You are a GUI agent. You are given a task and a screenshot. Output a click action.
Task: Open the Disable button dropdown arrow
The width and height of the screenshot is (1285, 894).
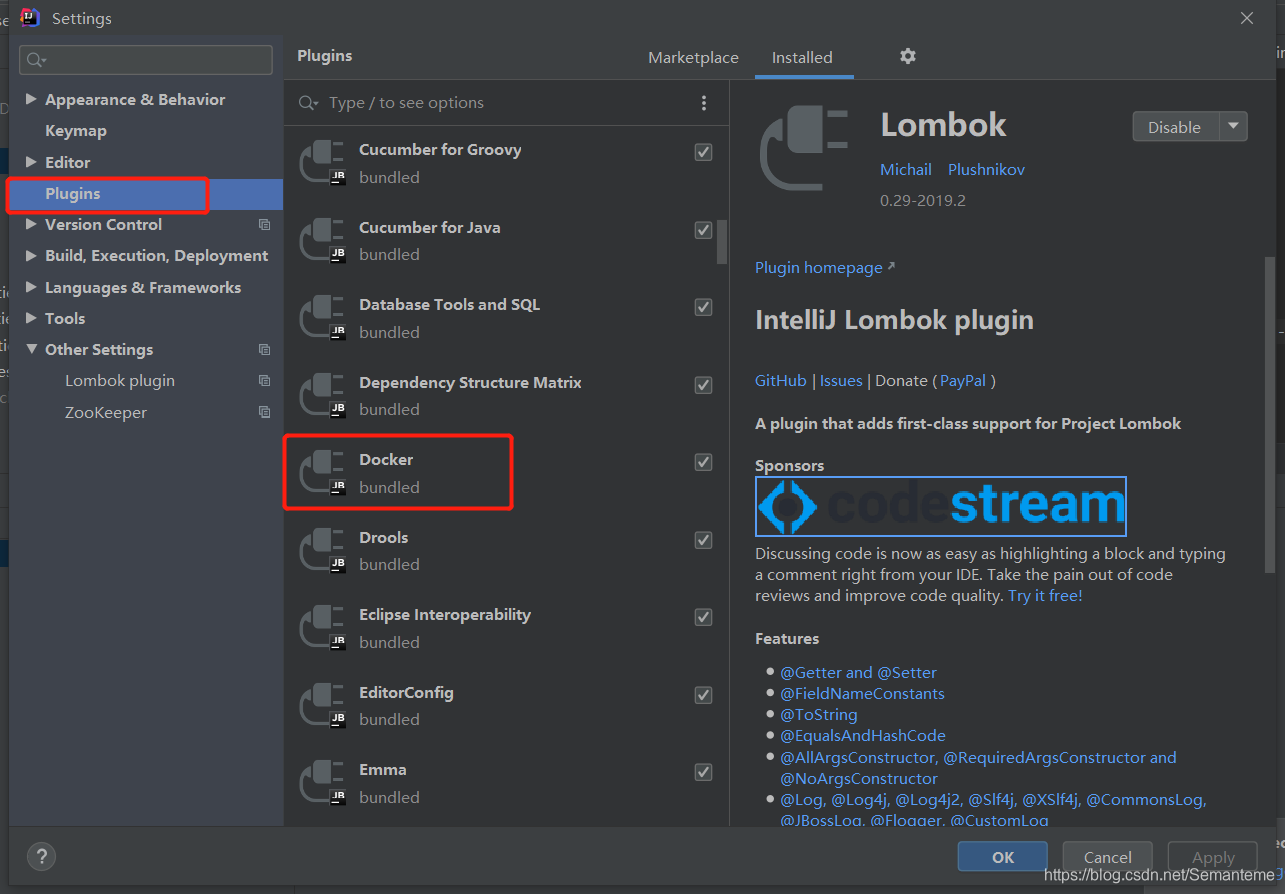[1233, 126]
